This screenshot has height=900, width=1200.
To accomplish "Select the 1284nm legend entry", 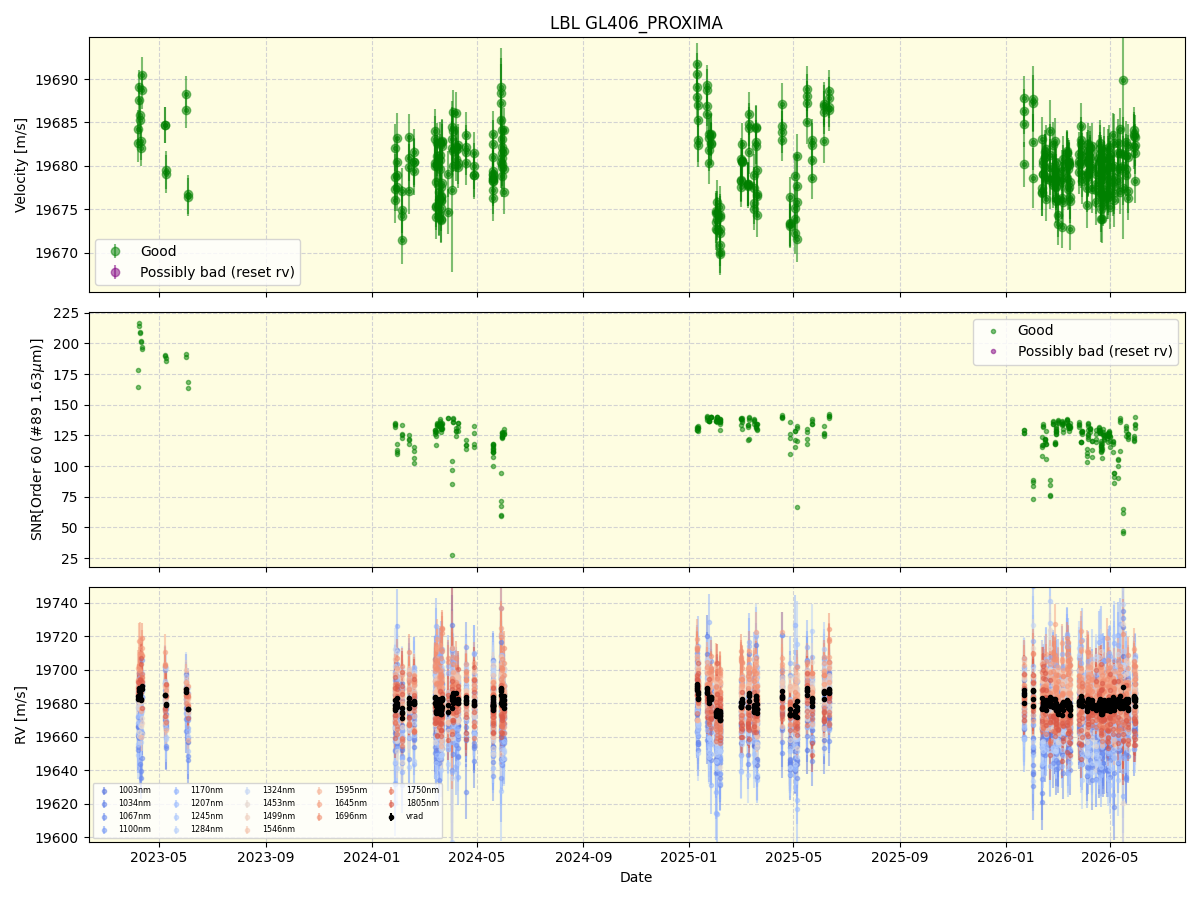I will tap(206, 829).
